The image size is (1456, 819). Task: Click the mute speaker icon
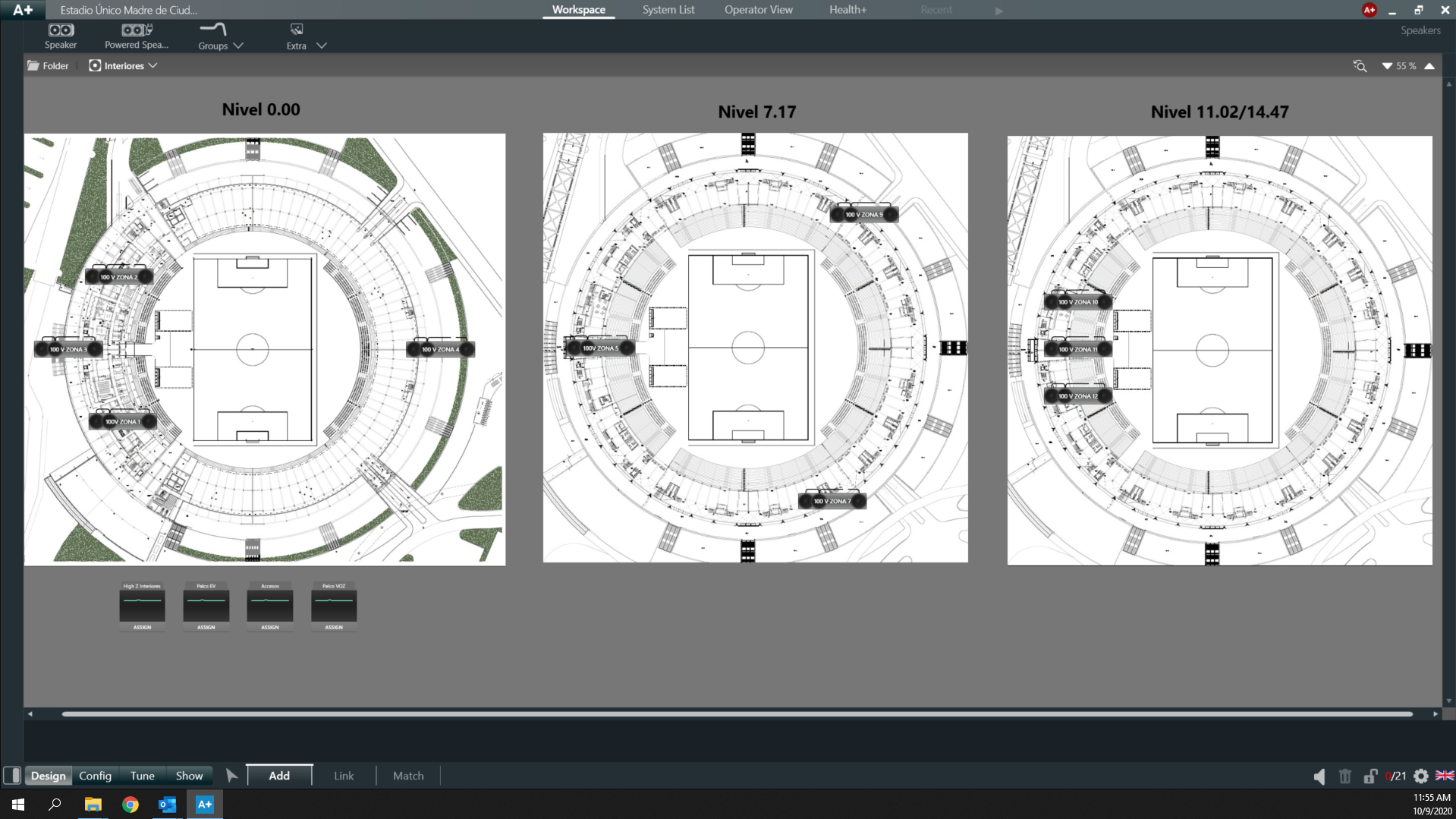[x=1319, y=776]
